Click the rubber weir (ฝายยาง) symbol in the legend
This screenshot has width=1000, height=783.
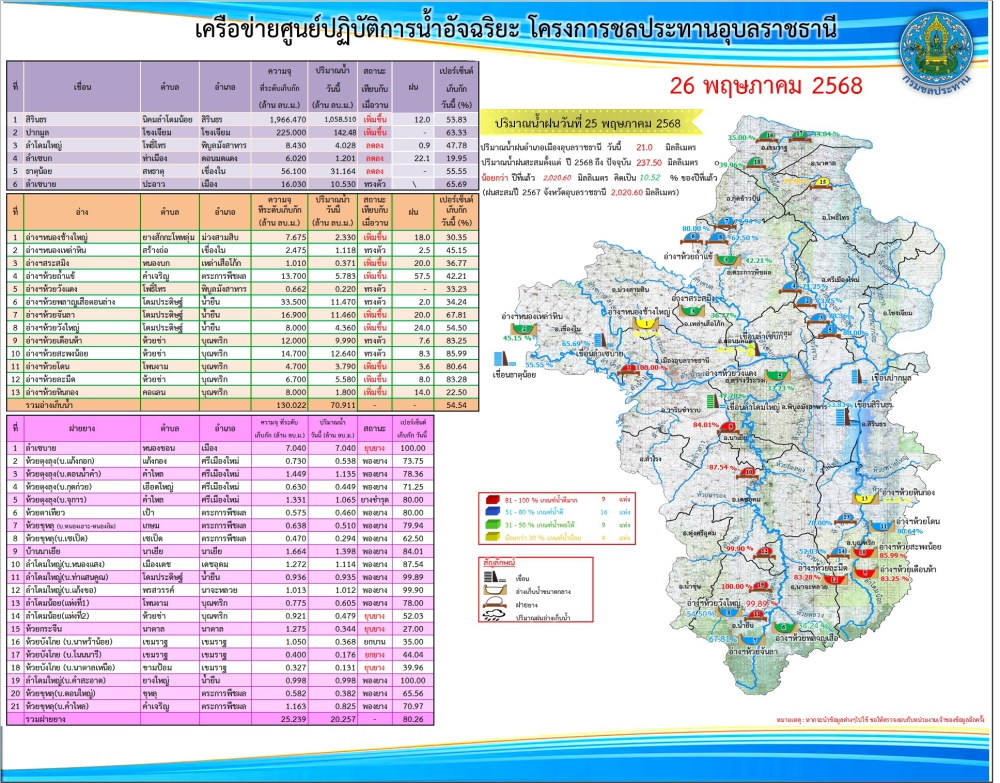click(x=494, y=604)
